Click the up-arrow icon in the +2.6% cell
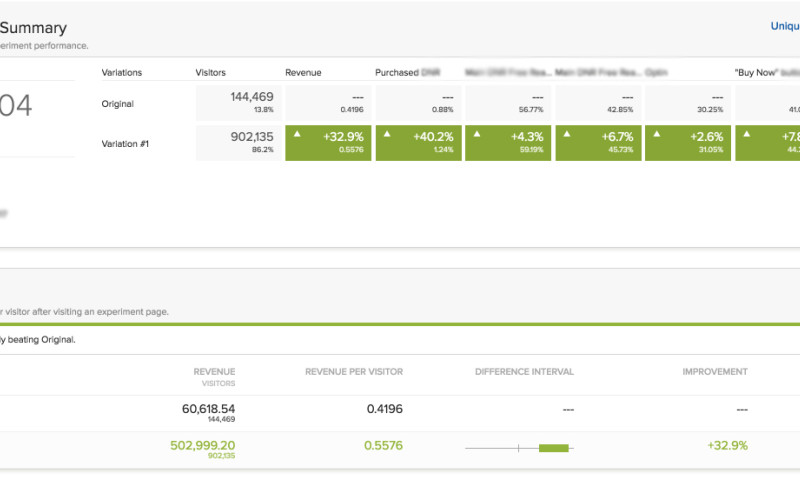This screenshot has height=480, width=800. 656,133
